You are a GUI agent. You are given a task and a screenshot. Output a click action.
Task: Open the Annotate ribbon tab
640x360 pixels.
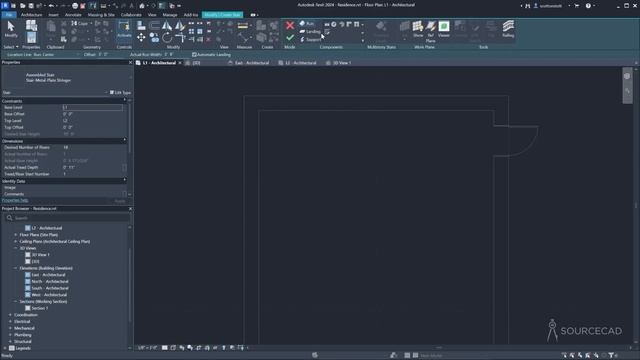click(x=73, y=15)
